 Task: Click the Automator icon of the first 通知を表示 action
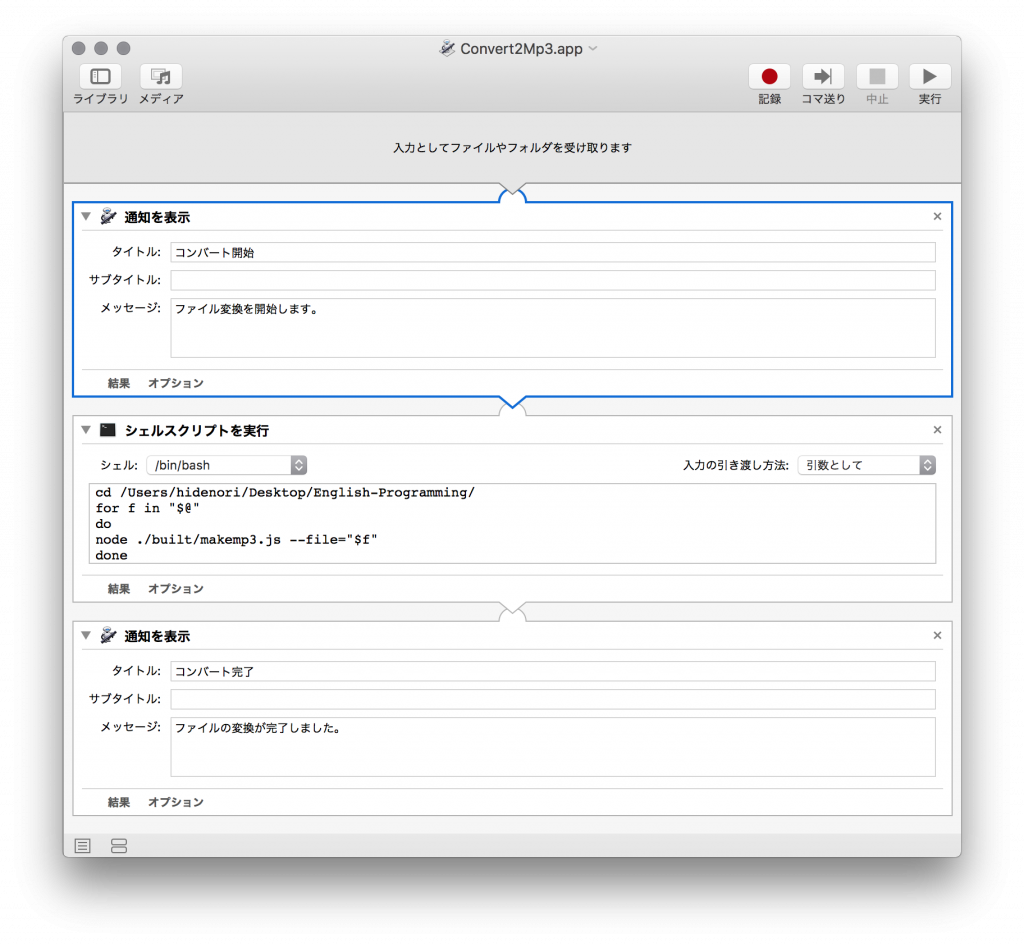click(x=108, y=217)
